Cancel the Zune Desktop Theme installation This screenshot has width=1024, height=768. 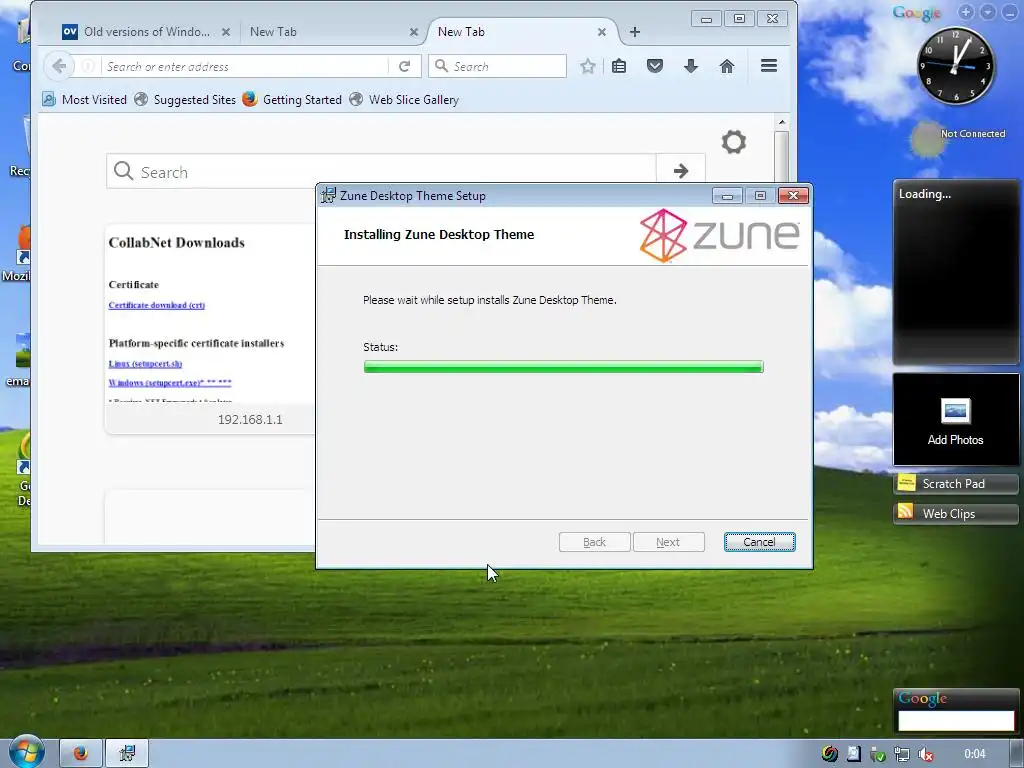click(759, 542)
